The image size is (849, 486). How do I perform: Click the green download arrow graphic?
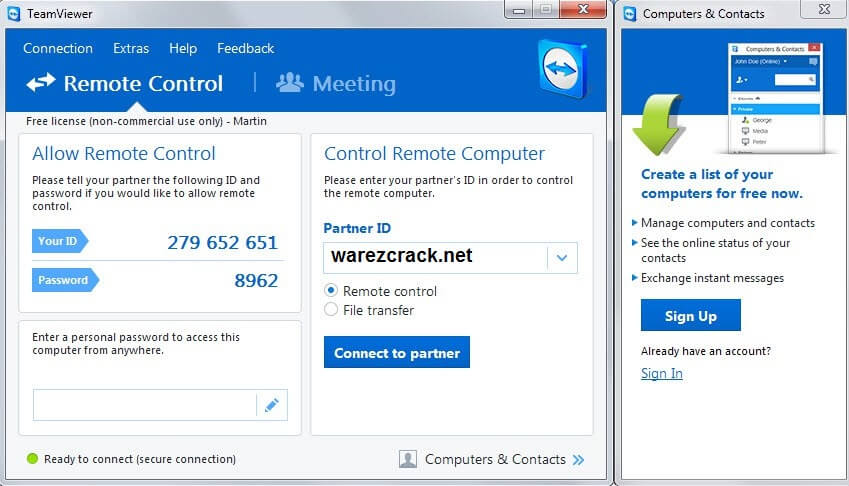tap(657, 124)
